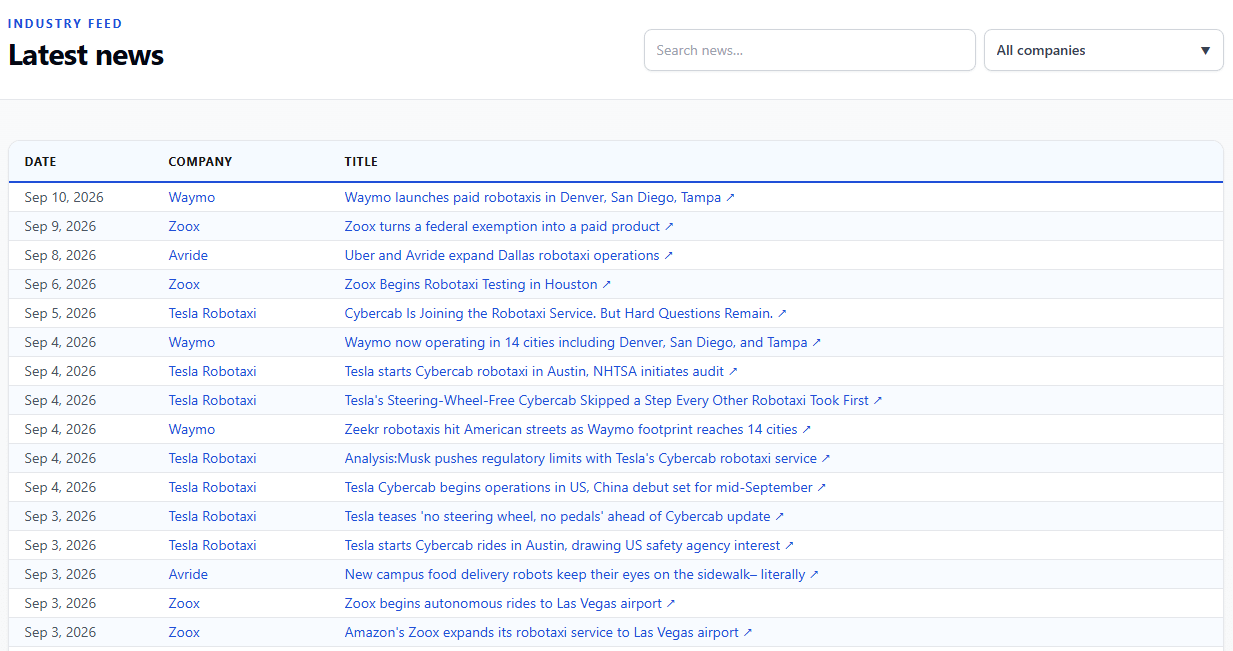Viewport: 1233px width, 651px height.
Task: Click the arrow icon after Zeekr robotaxis title
Action: pyautogui.click(x=807, y=430)
